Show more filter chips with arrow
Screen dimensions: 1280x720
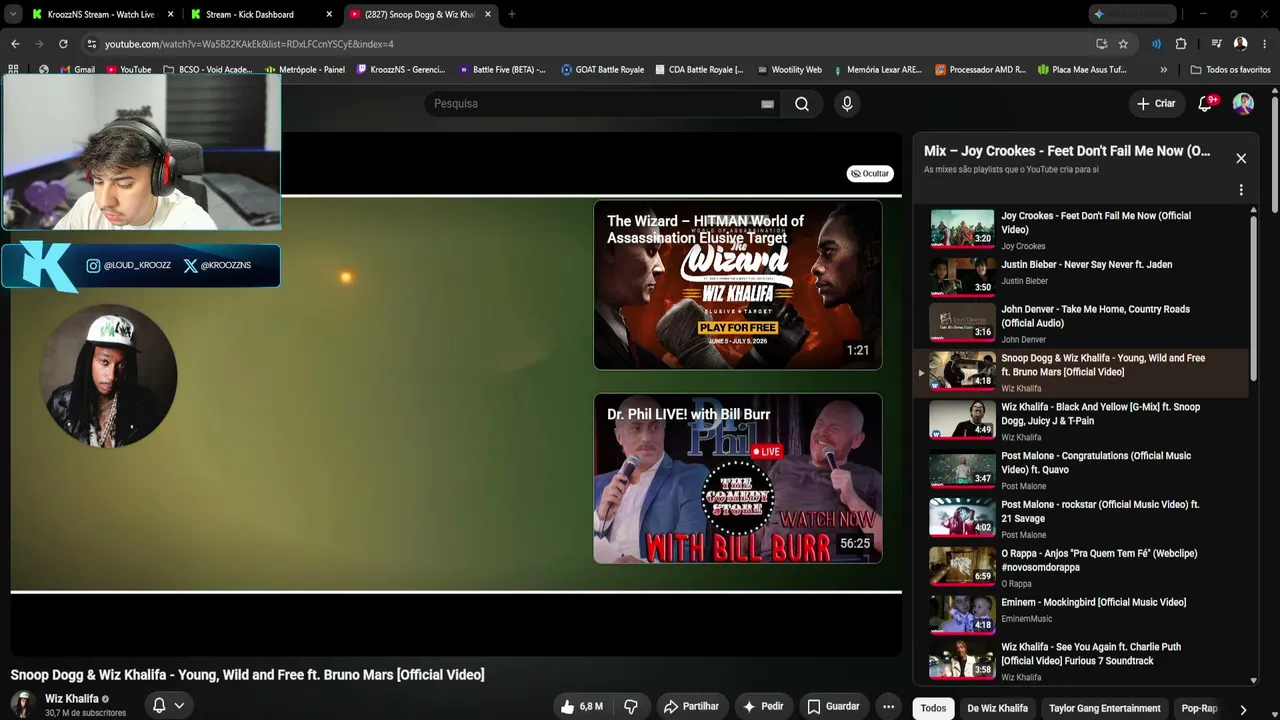pyautogui.click(x=1243, y=709)
